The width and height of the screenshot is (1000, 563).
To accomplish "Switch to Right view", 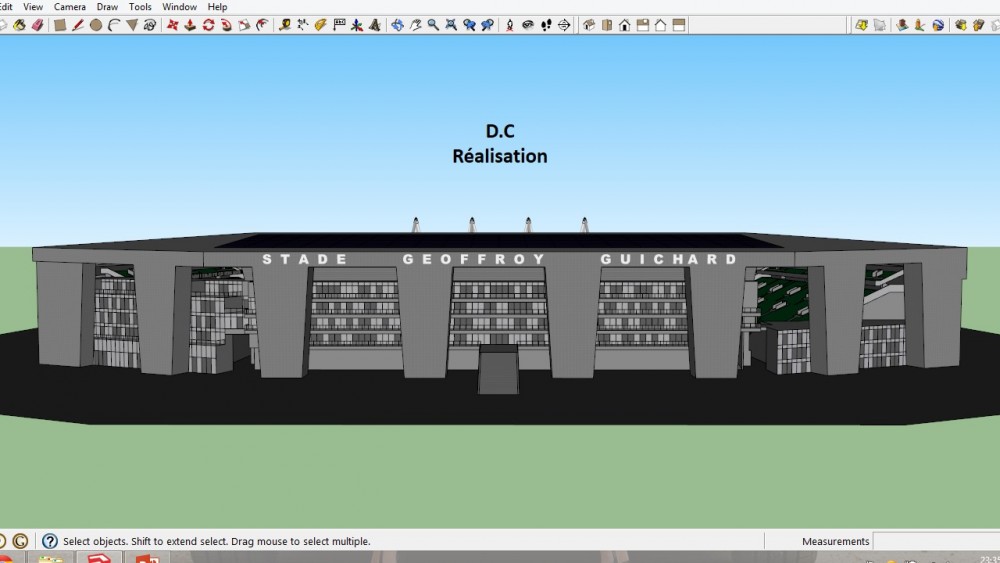I will click(x=642, y=25).
